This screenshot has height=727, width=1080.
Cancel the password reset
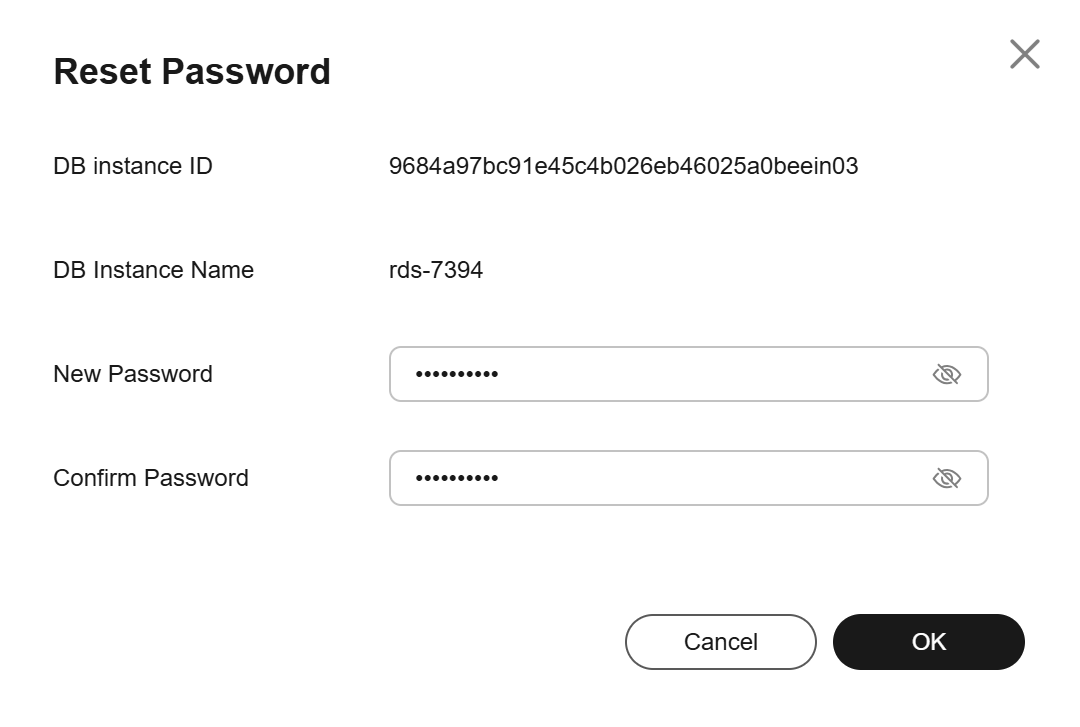(x=720, y=642)
